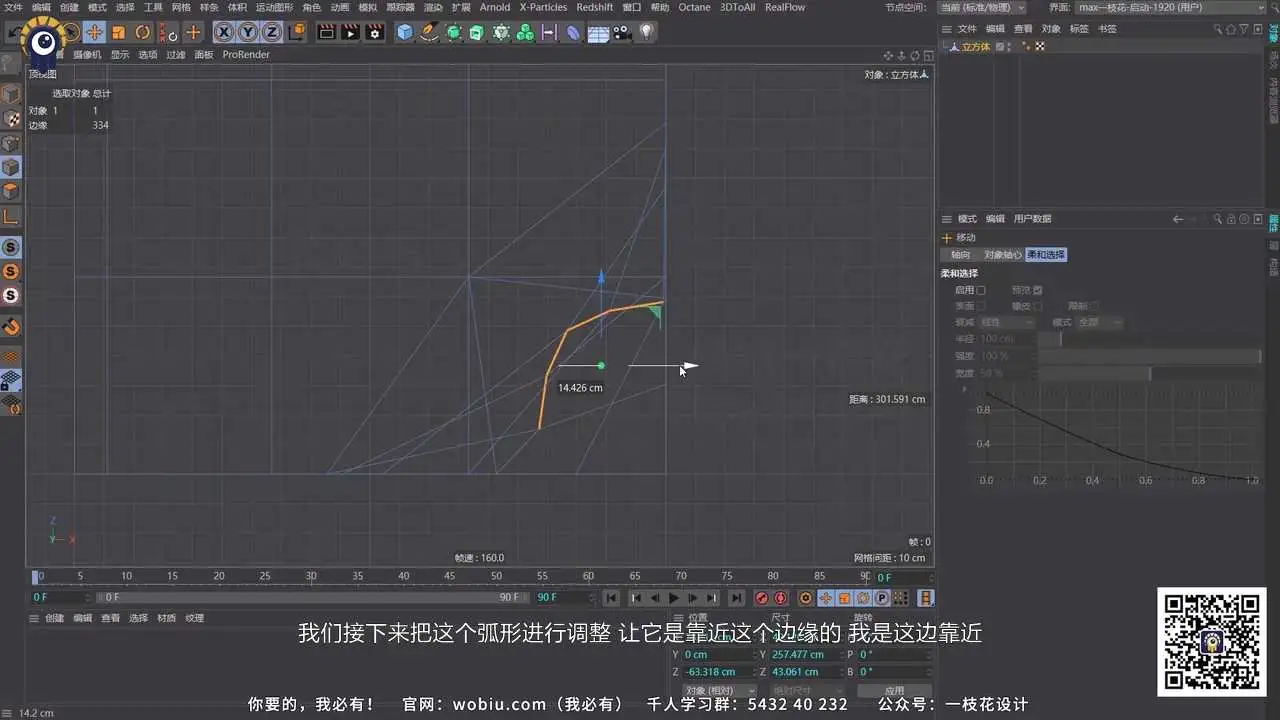The width and height of the screenshot is (1280, 720).
Task: Click the axis L-shaped icon in left sidebar
Action: 11,216
